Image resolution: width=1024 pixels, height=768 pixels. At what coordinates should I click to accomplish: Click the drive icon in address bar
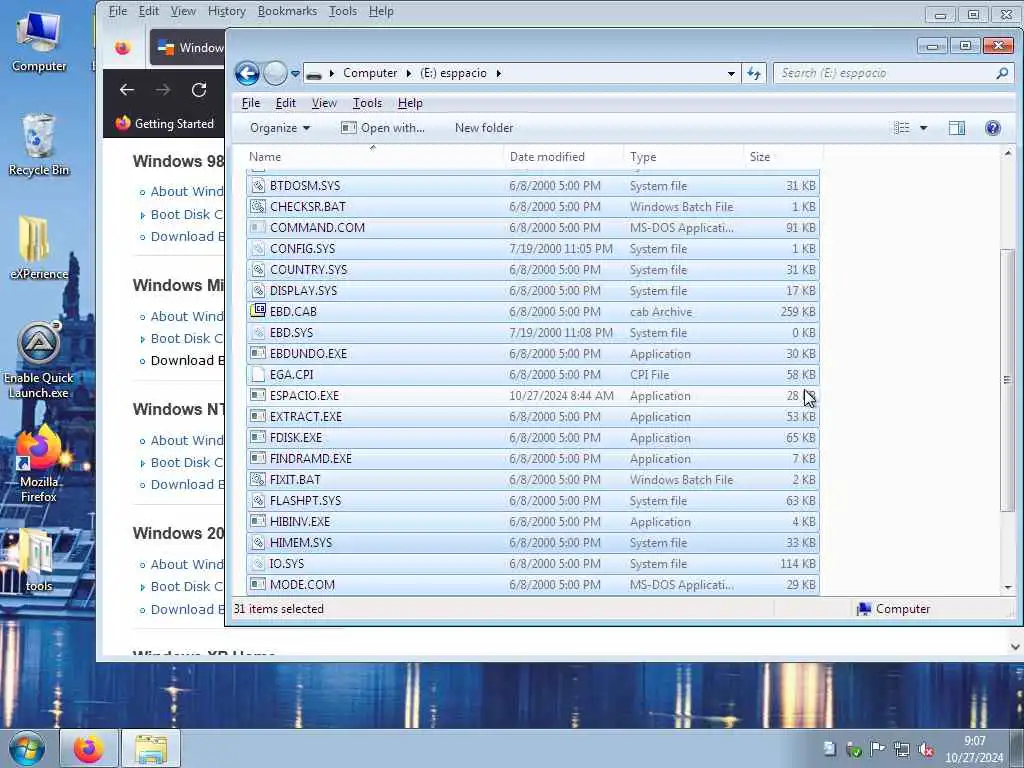(314, 74)
